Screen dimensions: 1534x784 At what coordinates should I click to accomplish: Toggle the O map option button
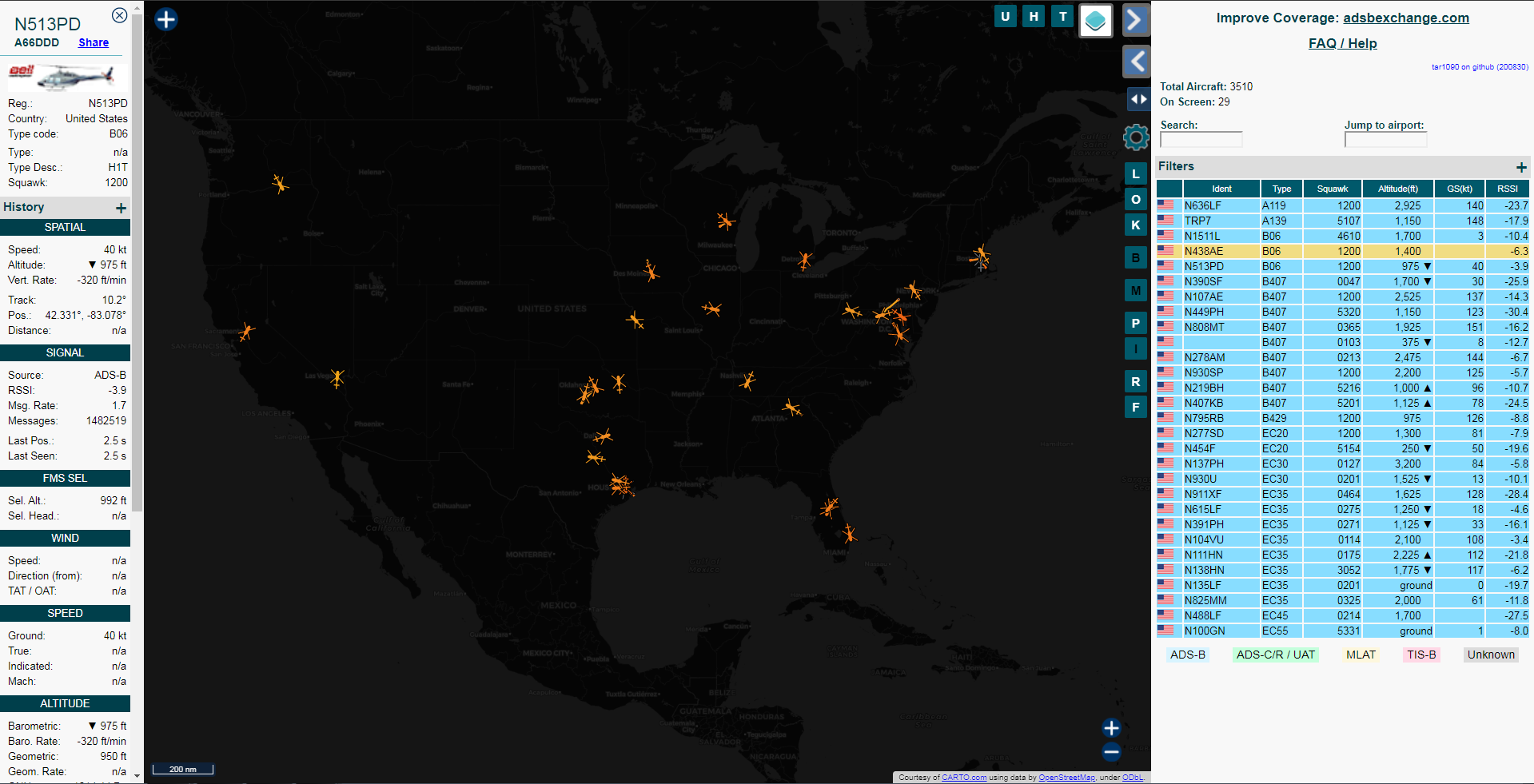click(x=1136, y=199)
